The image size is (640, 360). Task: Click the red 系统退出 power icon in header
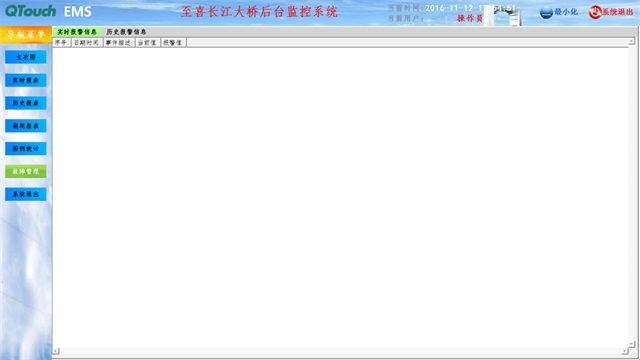[595, 12]
